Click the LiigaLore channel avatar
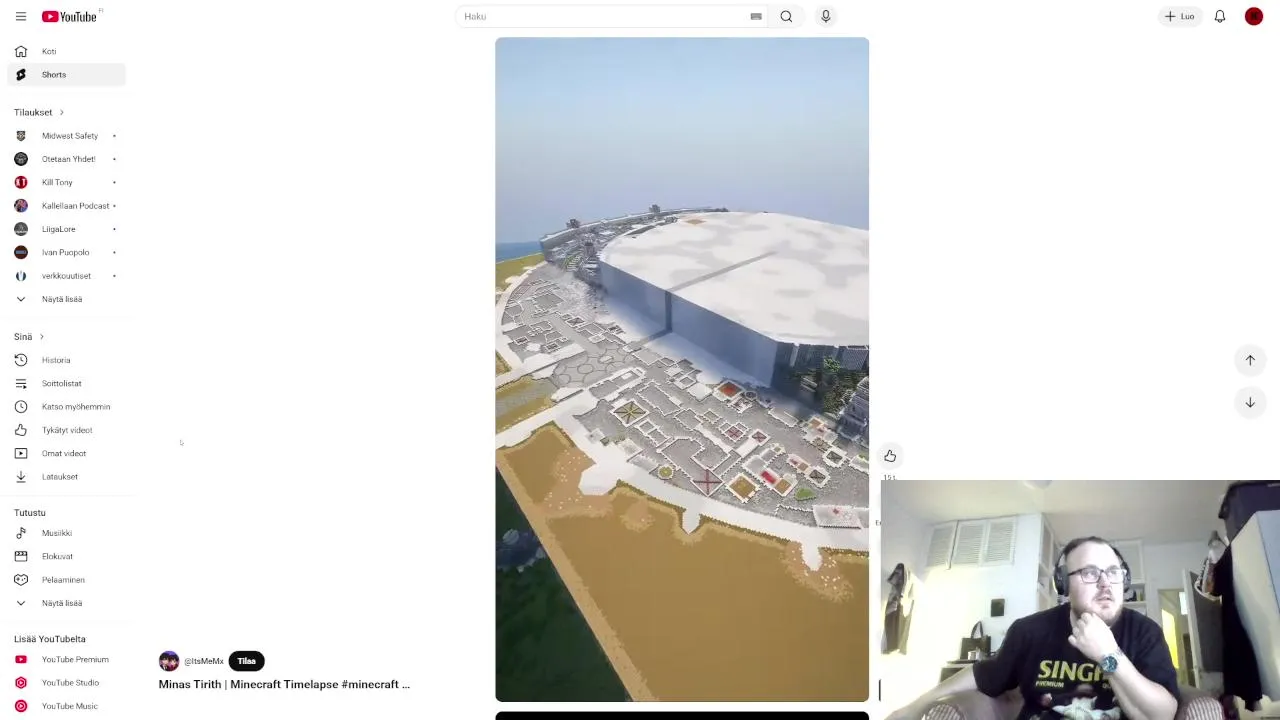 pyautogui.click(x=21, y=229)
